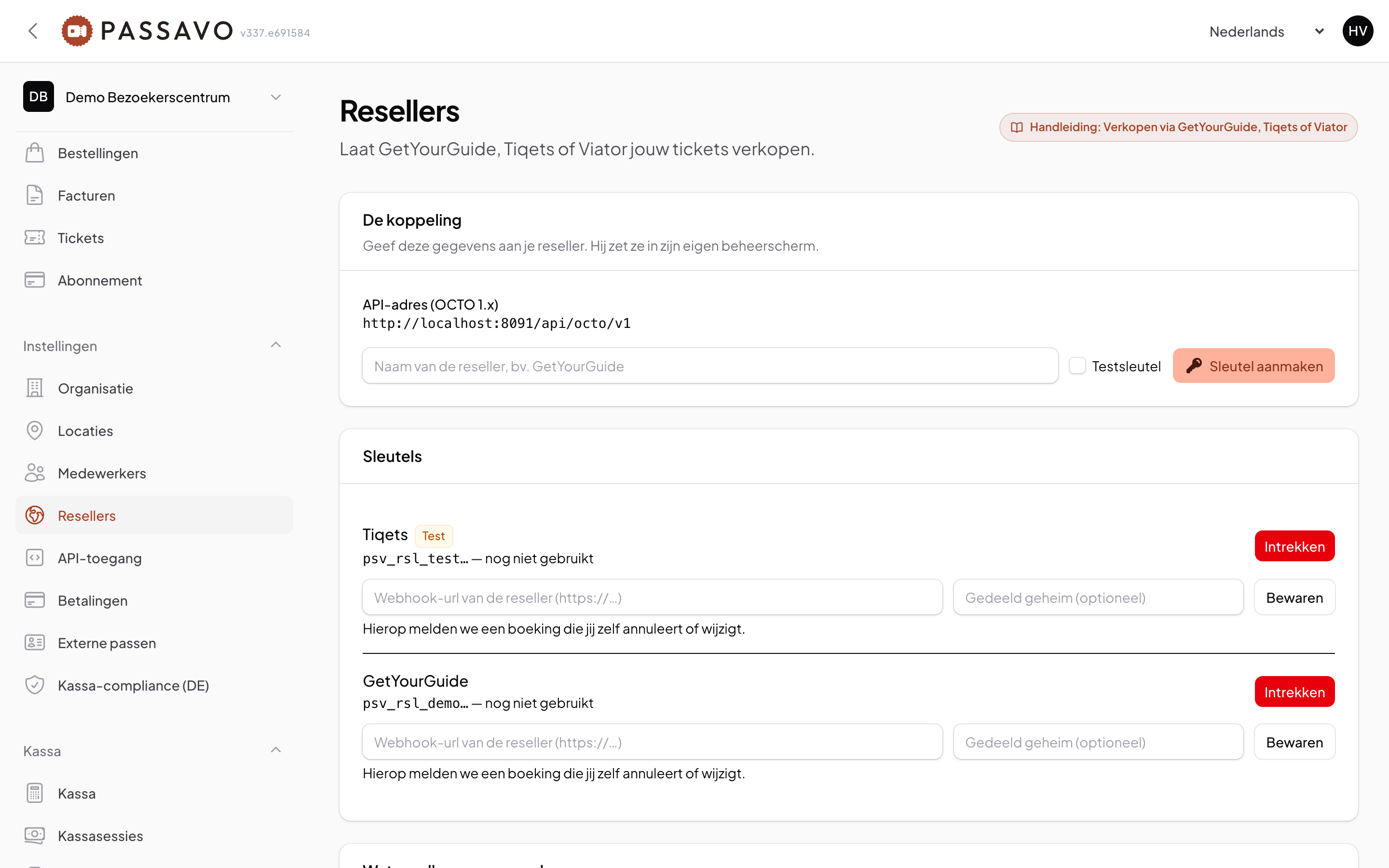Open the HV user avatar
This screenshot has width=1389, height=868.
[x=1358, y=31]
